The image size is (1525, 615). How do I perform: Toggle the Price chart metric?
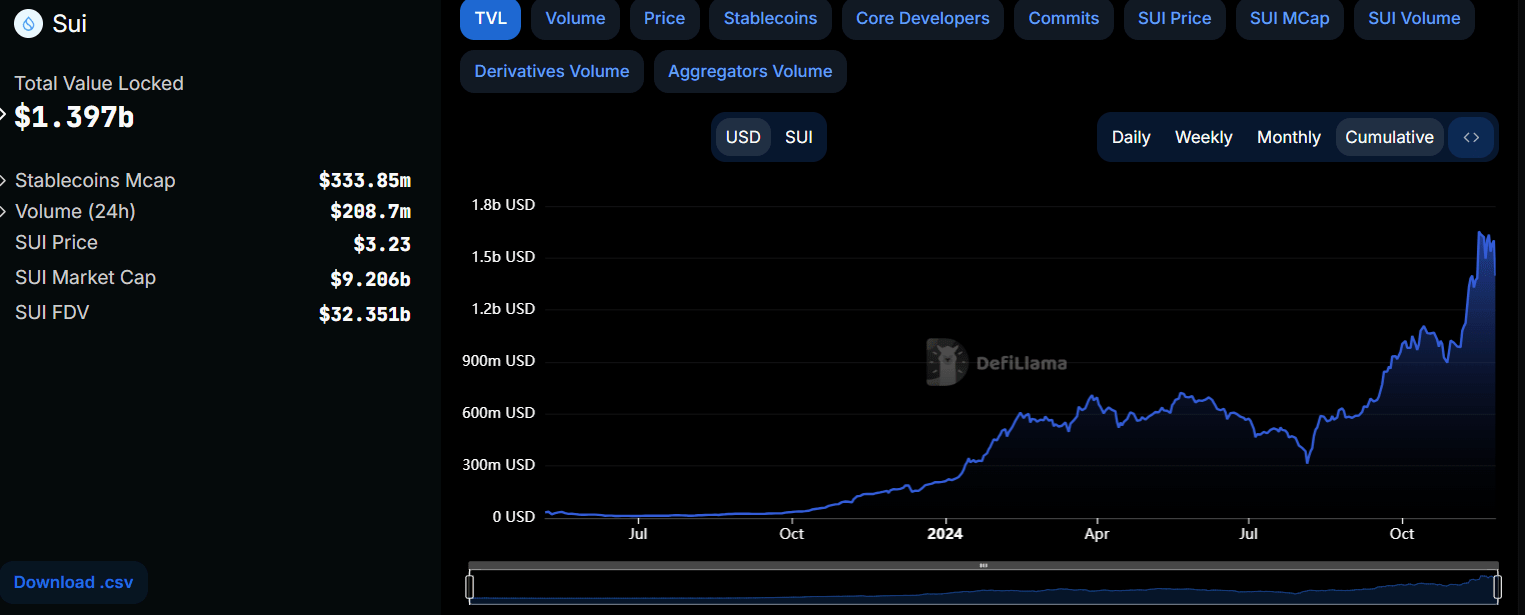(x=665, y=19)
